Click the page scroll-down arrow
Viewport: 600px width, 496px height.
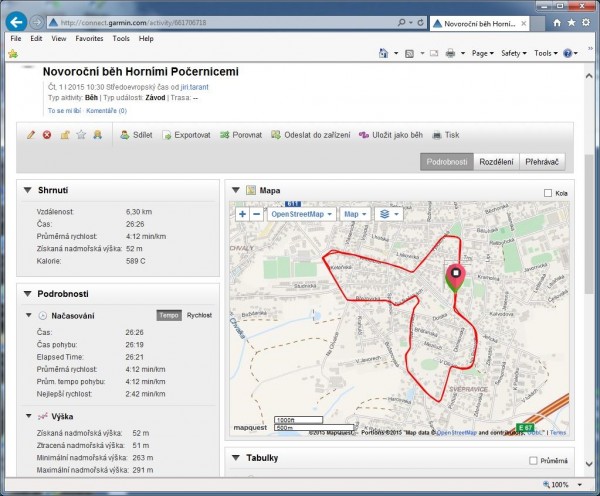coord(589,464)
